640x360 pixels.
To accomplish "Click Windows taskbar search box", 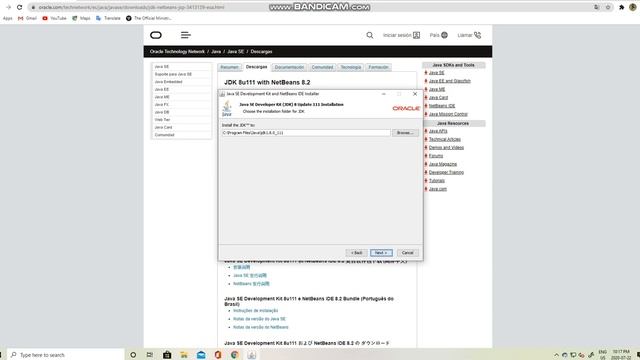I will pos(66,355).
